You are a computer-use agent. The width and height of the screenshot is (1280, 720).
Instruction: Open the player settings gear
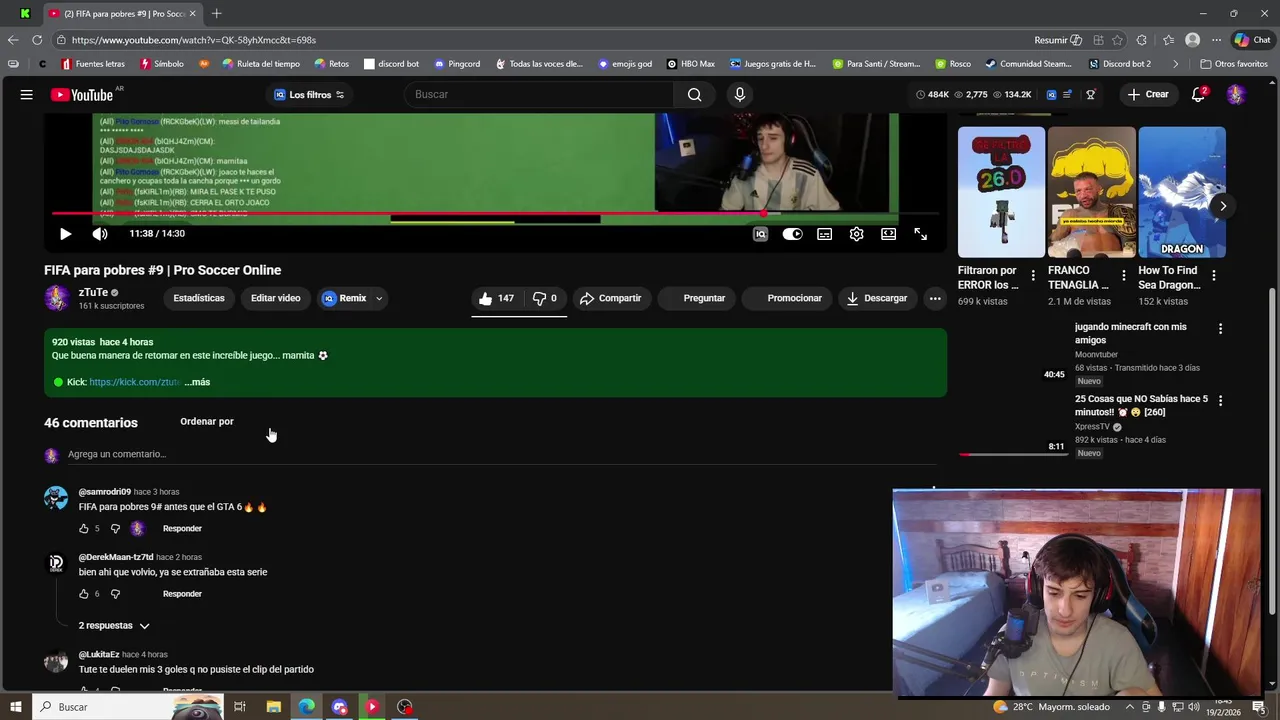pos(856,234)
